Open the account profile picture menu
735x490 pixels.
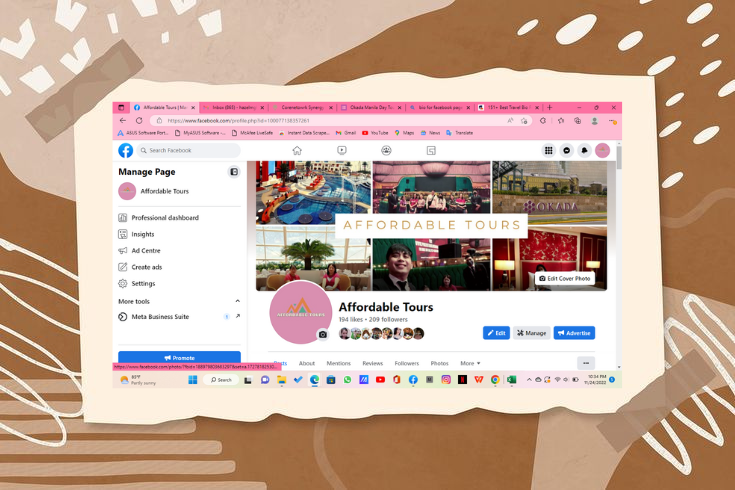[x=602, y=151]
